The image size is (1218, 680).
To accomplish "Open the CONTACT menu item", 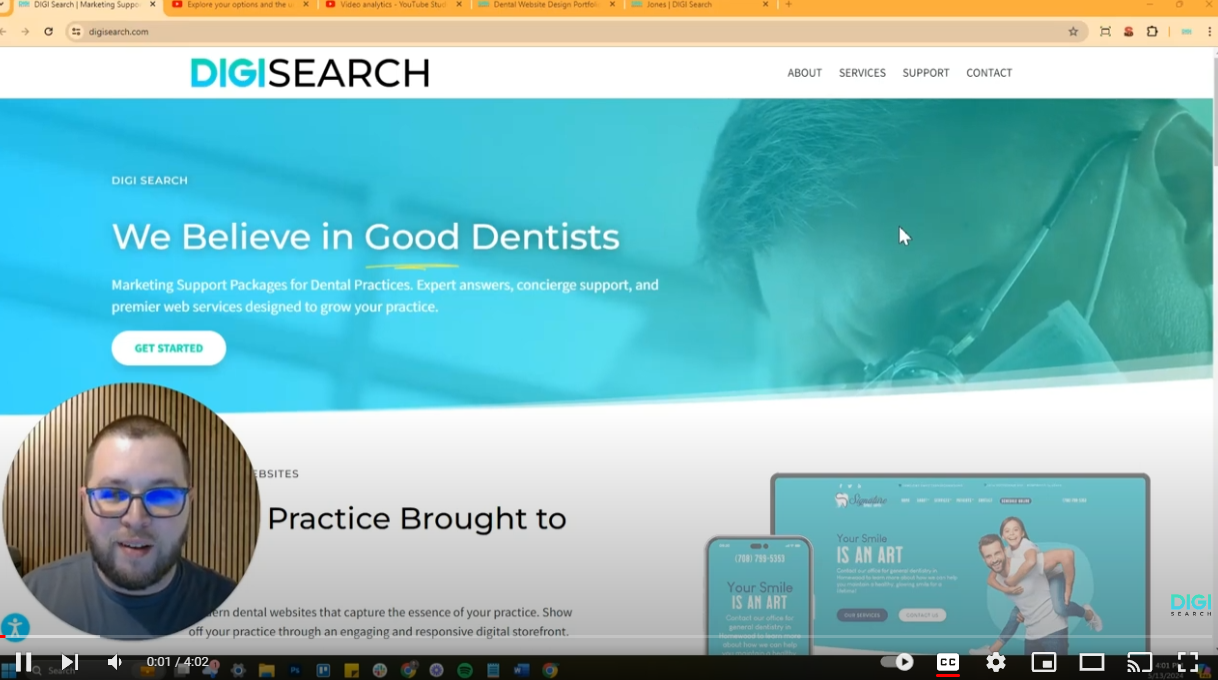I will (x=989, y=73).
